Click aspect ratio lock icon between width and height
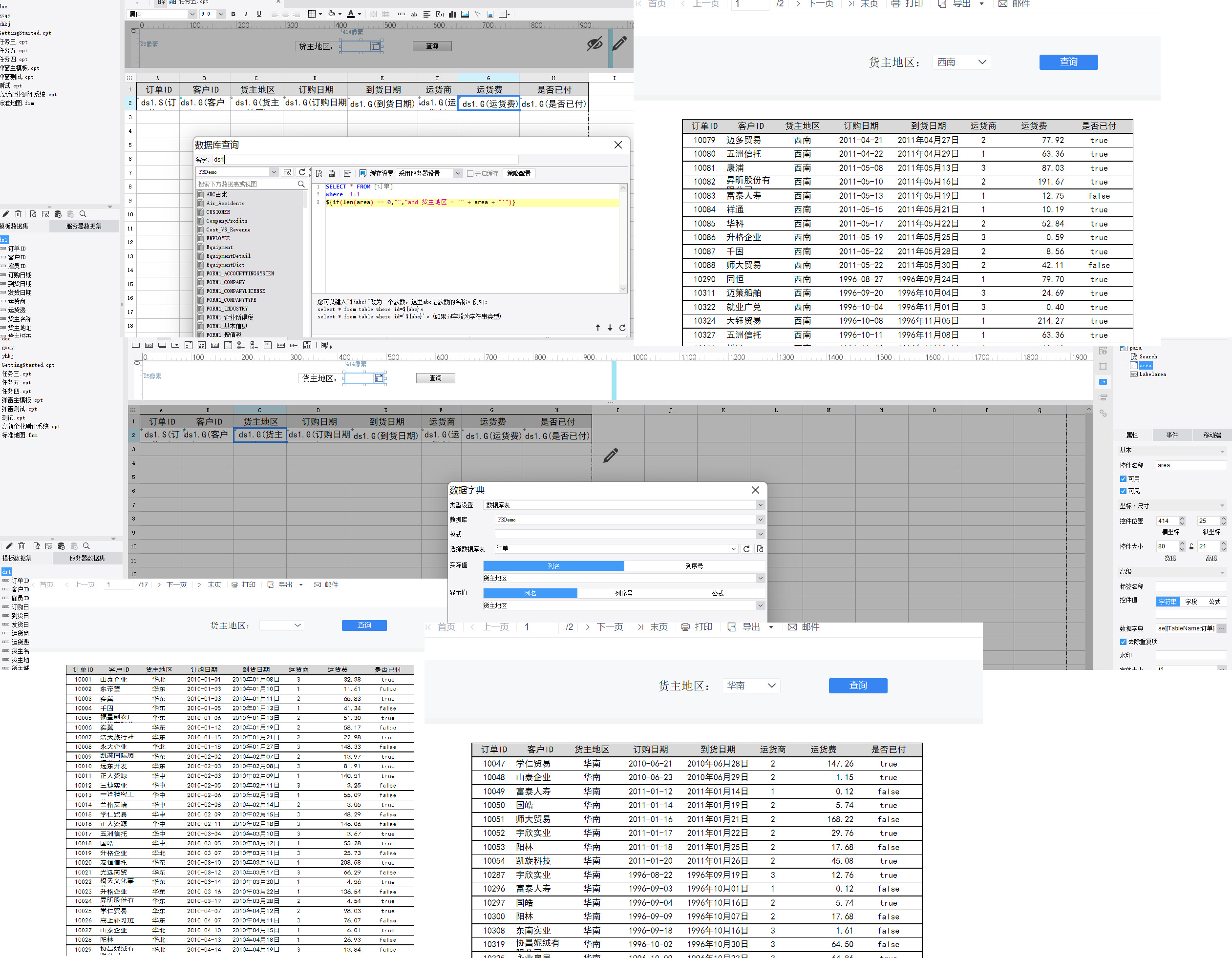This screenshot has height=958, width=1232. click(x=1191, y=546)
